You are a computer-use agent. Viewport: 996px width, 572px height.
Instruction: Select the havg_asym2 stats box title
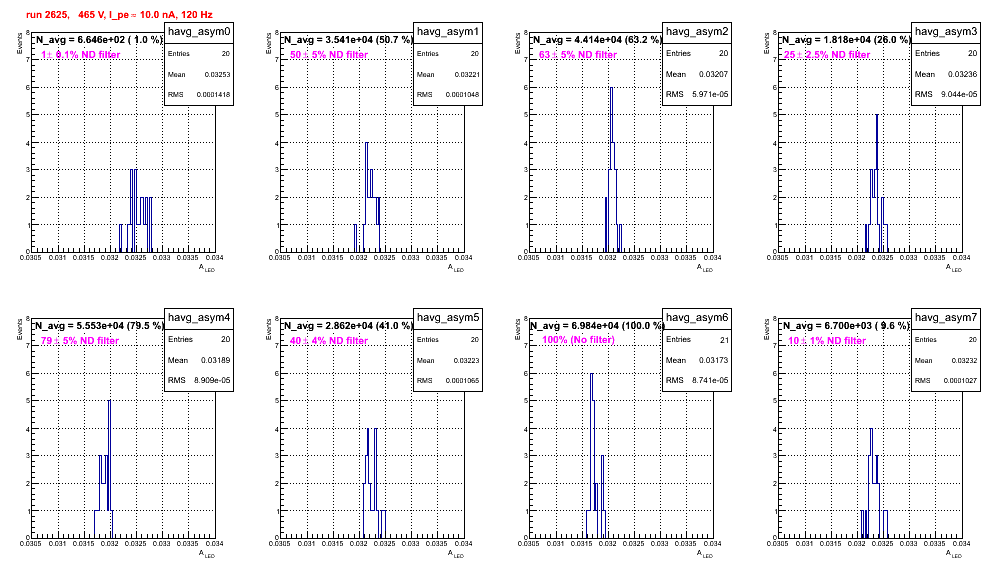pos(697,32)
